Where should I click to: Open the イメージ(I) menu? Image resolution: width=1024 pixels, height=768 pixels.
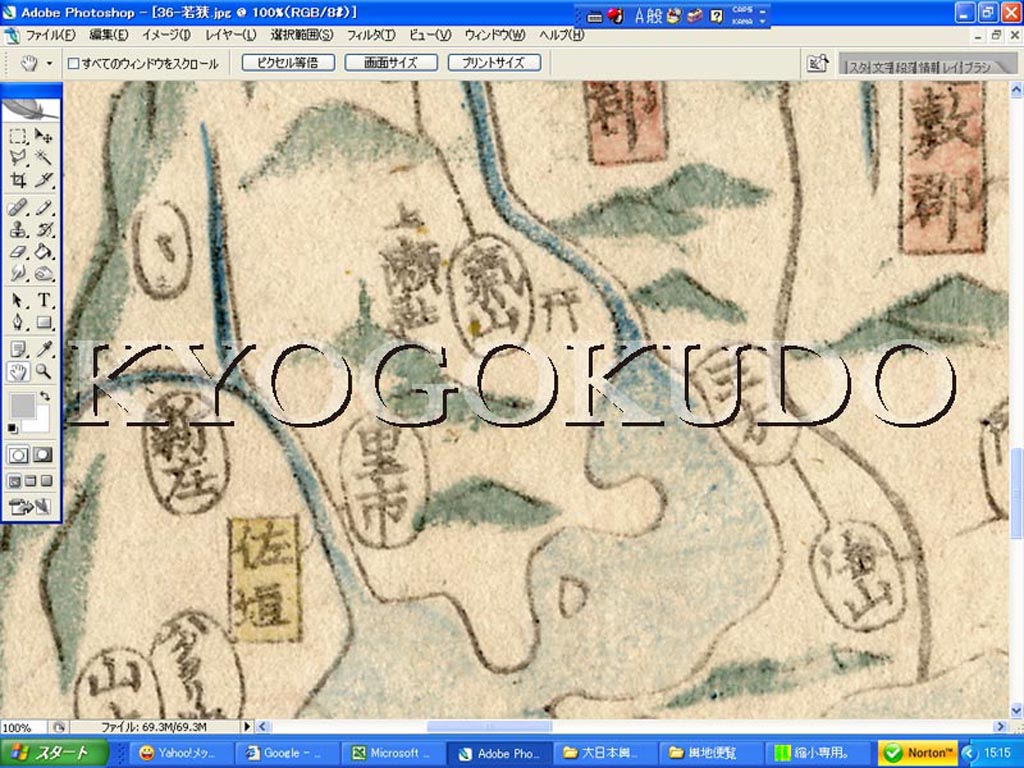(166, 35)
